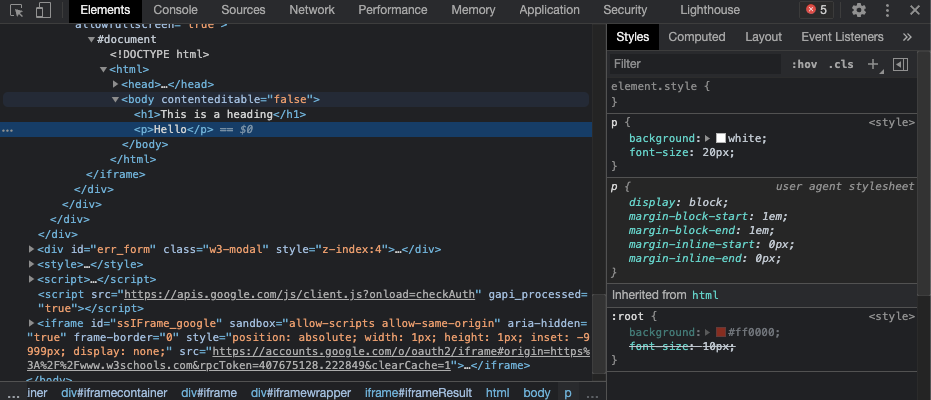Switch to the Sources tab
The image size is (931, 400).
(243, 10)
